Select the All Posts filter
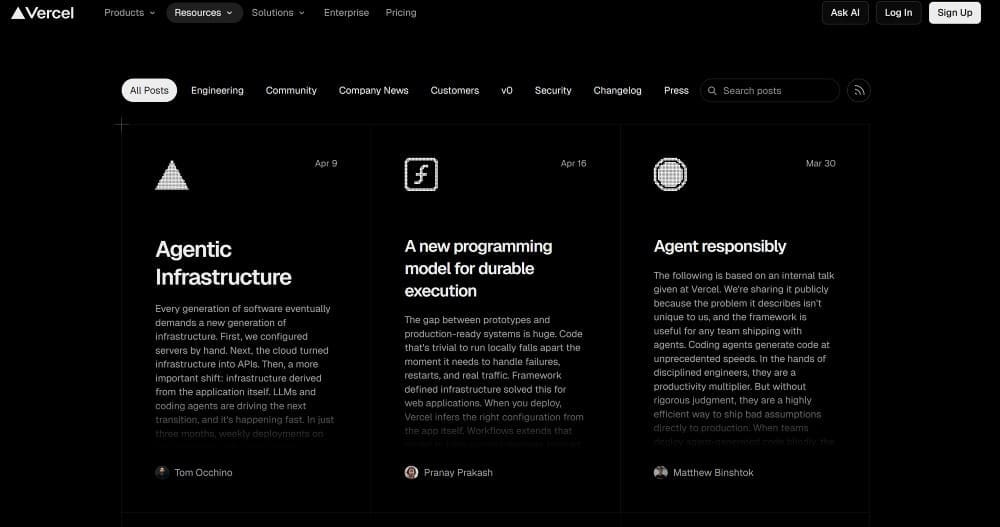 pyautogui.click(x=149, y=91)
